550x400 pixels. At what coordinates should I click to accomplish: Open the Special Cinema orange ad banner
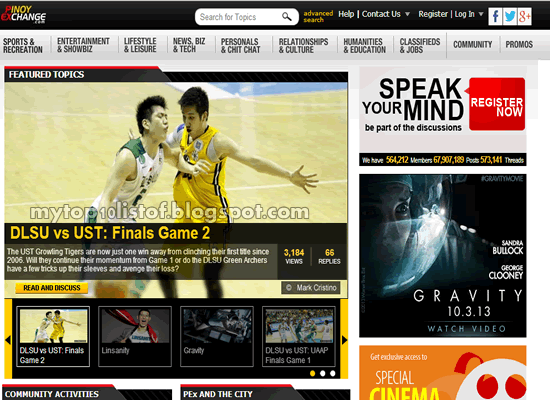point(443,373)
